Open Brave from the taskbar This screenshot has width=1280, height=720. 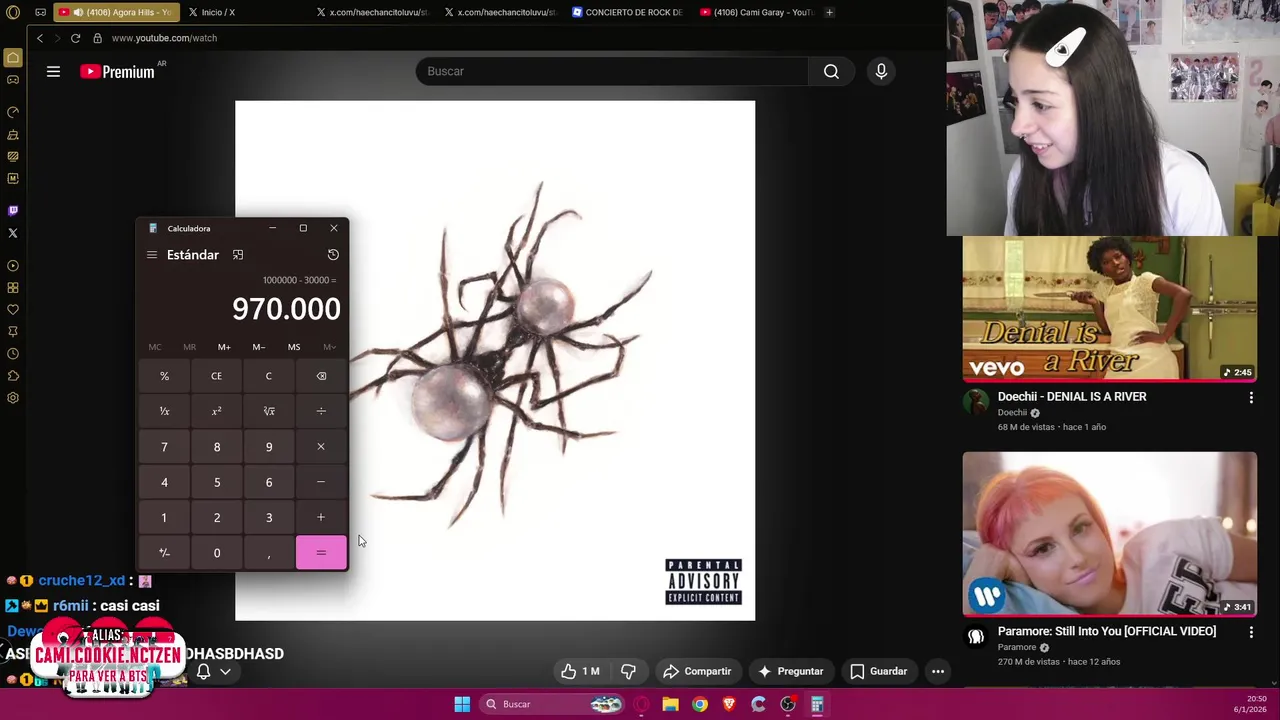[729, 704]
